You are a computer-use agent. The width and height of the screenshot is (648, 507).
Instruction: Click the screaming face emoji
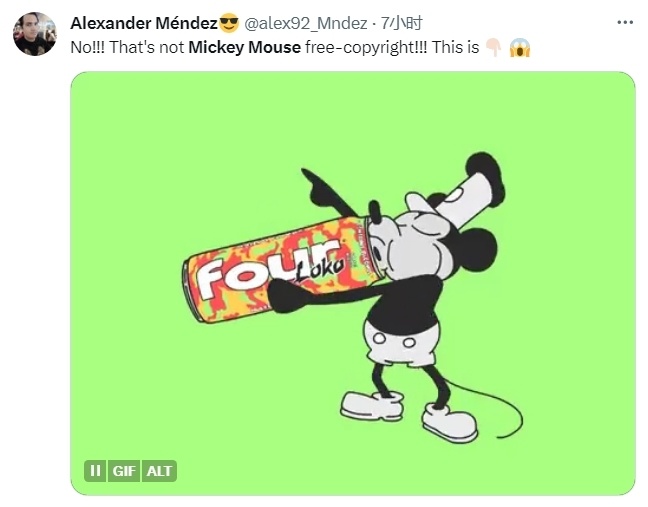point(519,48)
